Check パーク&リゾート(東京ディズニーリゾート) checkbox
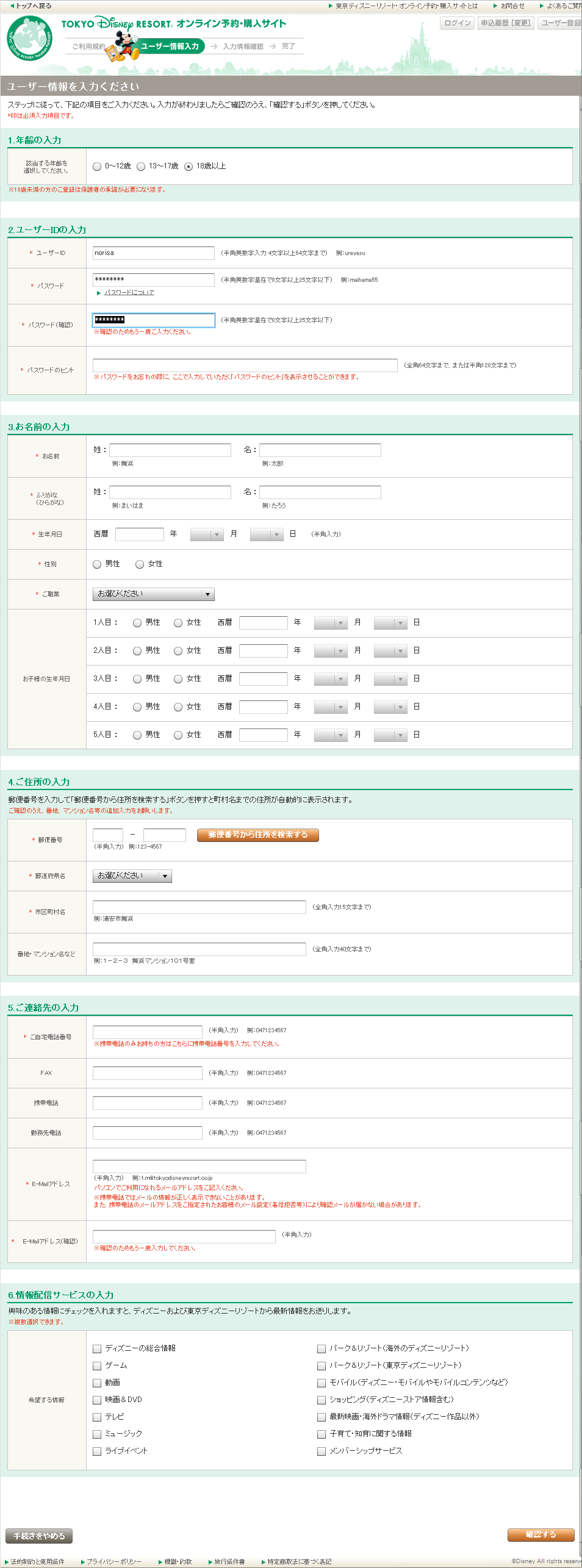Image resolution: width=582 pixels, height=1568 pixels. coord(322,1365)
